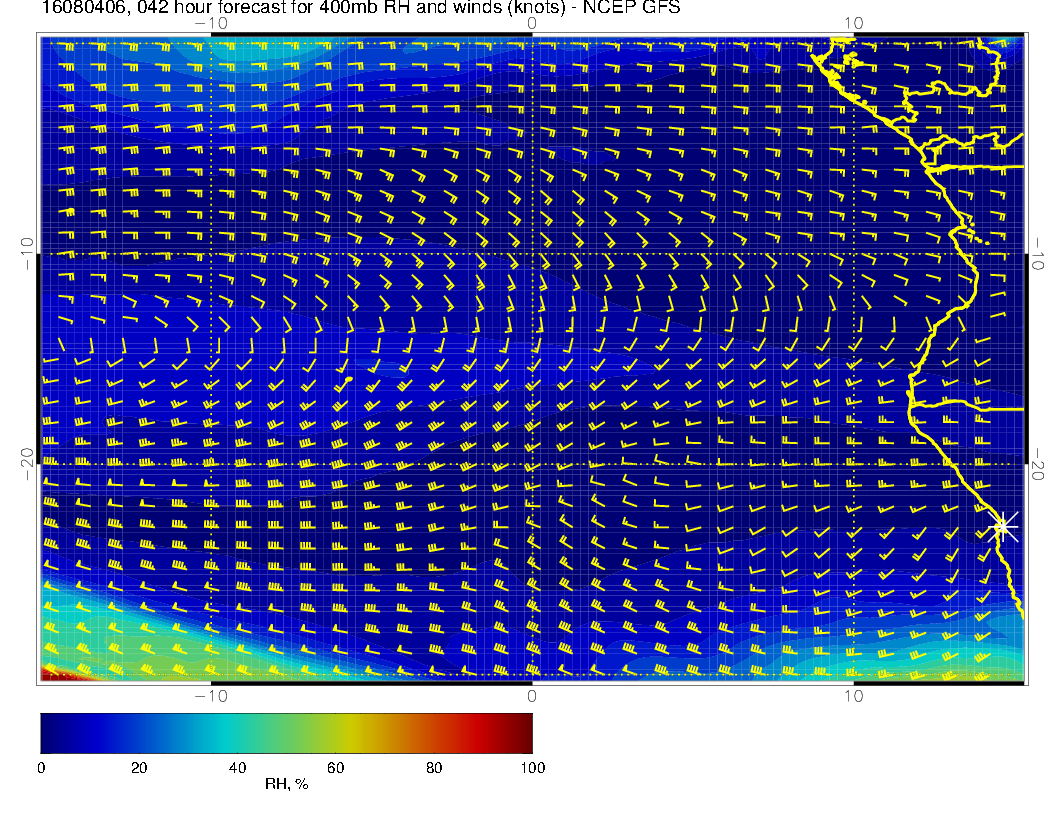The image size is (1056, 816).
Task: Select the cyan 40% region of the colorbar
Action: pos(237,732)
